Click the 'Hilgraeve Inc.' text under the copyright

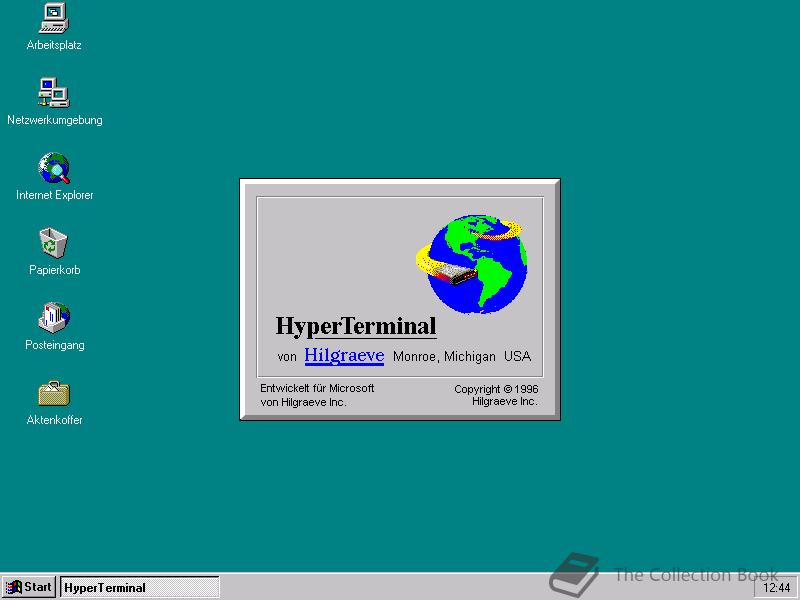click(x=505, y=402)
